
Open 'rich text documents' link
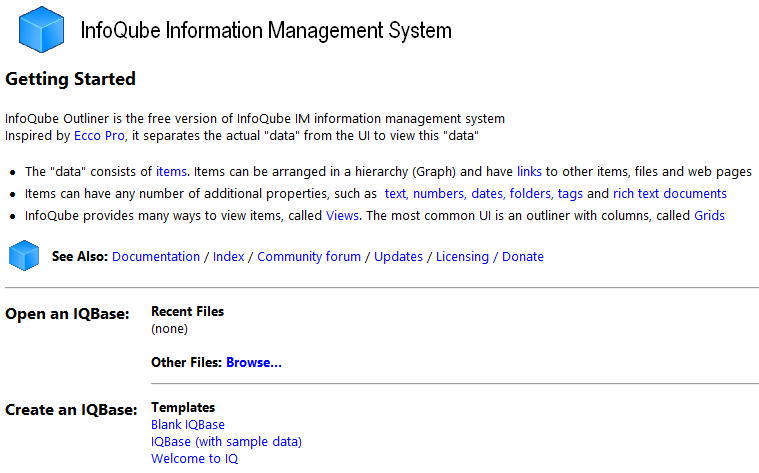tap(670, 194)
